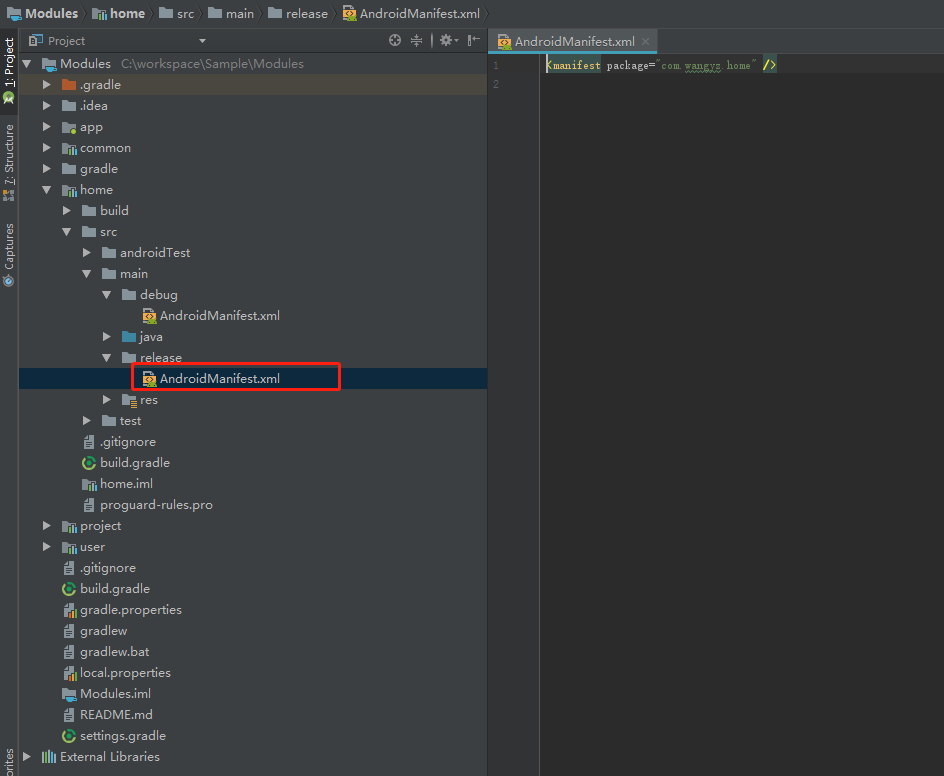Click the home breadcrumb in navigation bar

[126, 14]
